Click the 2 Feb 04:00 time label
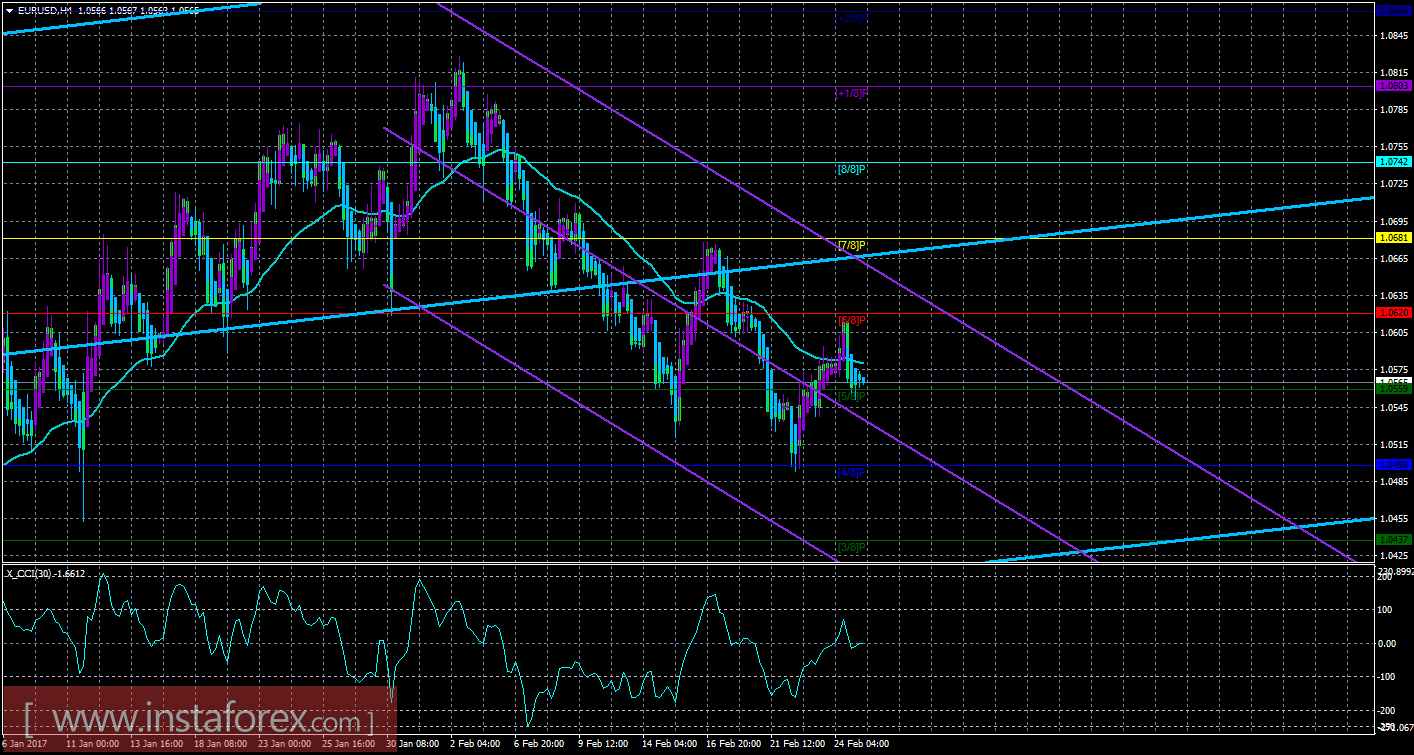This screenshot has height=755, width=1414. 475,745
